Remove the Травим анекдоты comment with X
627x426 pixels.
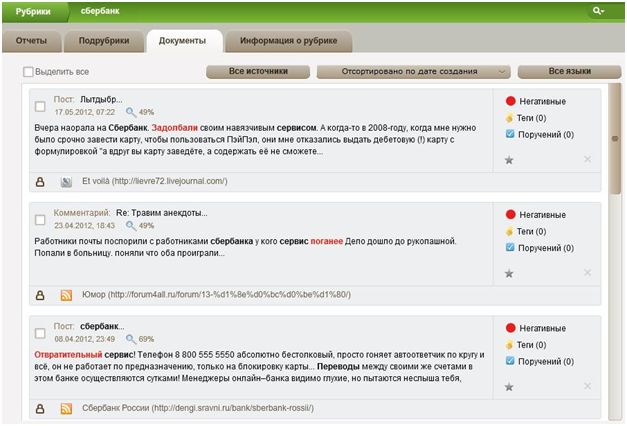[587, 272]
